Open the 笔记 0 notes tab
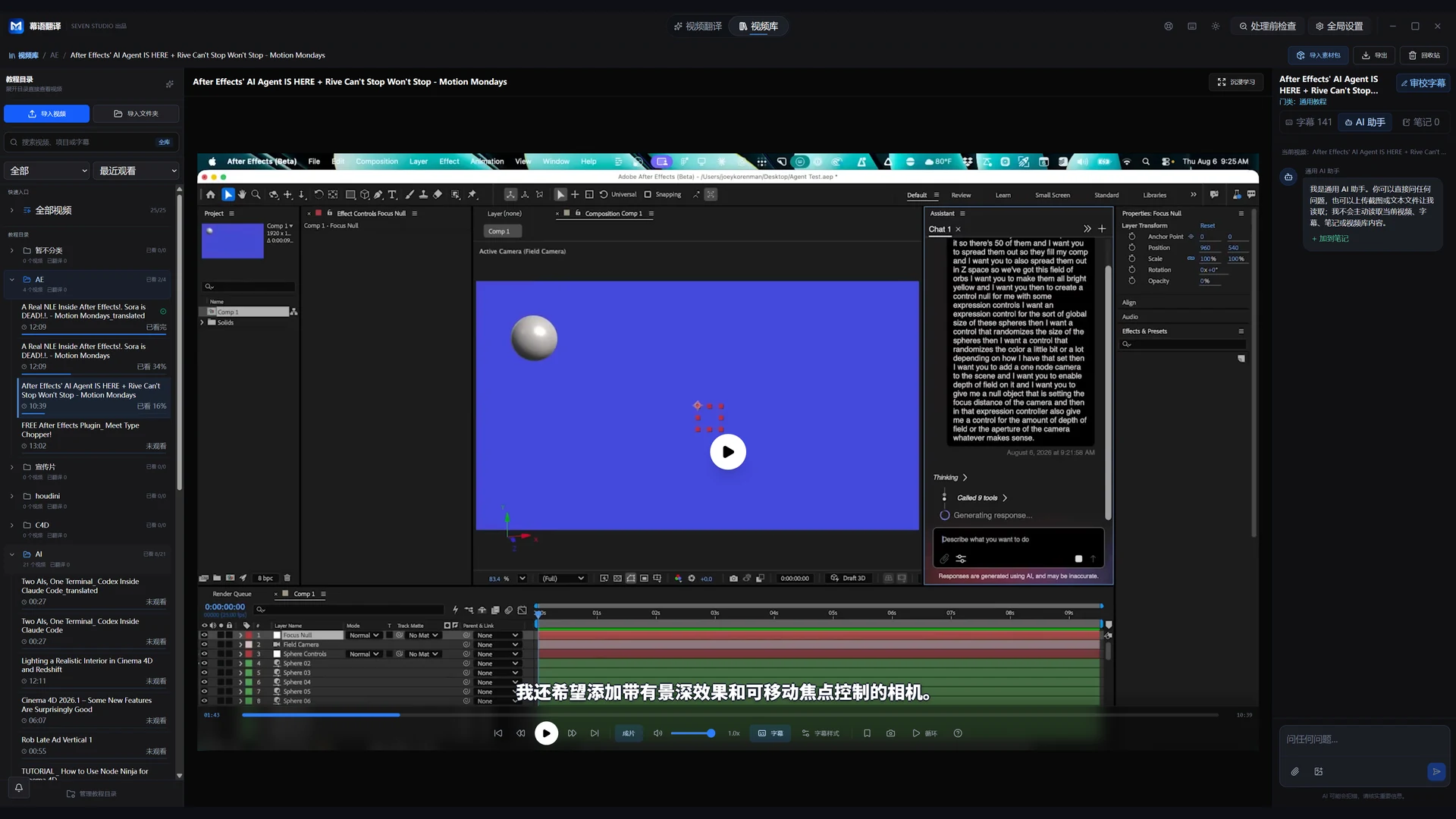Image resolution: width=1456 pixels, height=819 pixels. pyautogui.click(x=1421, y=122)
